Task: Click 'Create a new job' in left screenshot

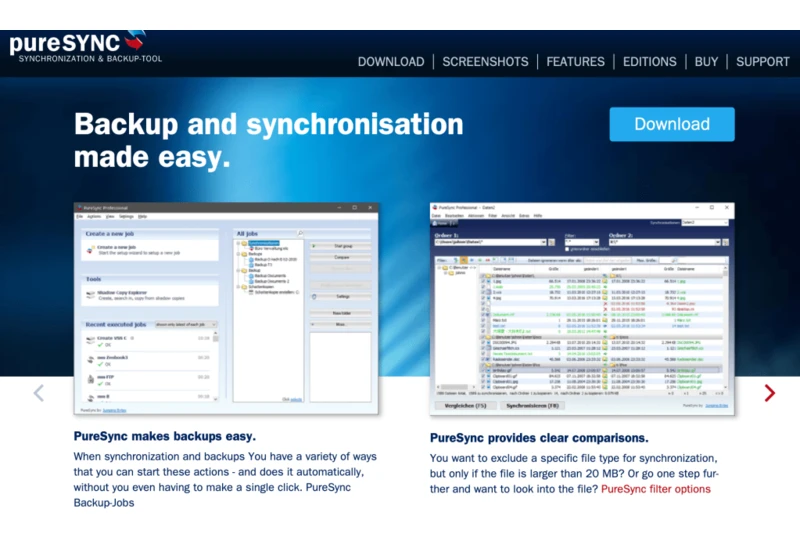Action: [x=116, y=247]
